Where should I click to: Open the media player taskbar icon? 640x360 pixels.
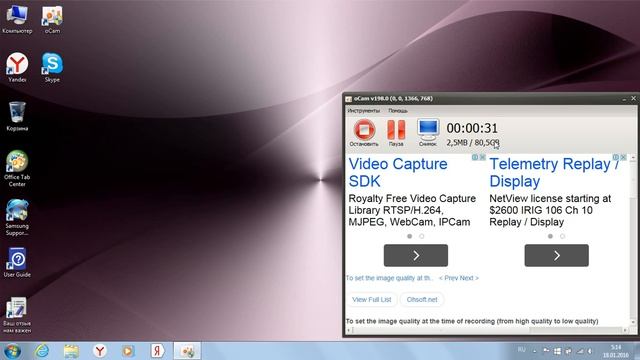tap(128, 351)
